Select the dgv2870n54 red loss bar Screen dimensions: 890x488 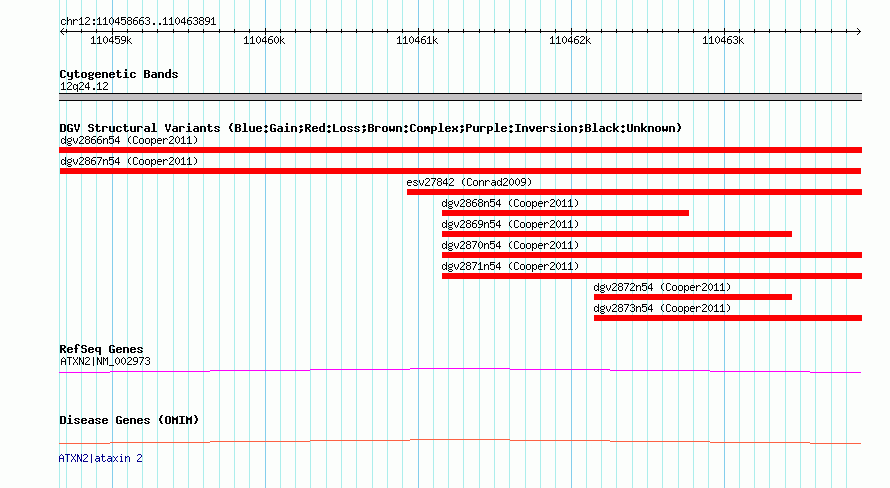(652, 255)
